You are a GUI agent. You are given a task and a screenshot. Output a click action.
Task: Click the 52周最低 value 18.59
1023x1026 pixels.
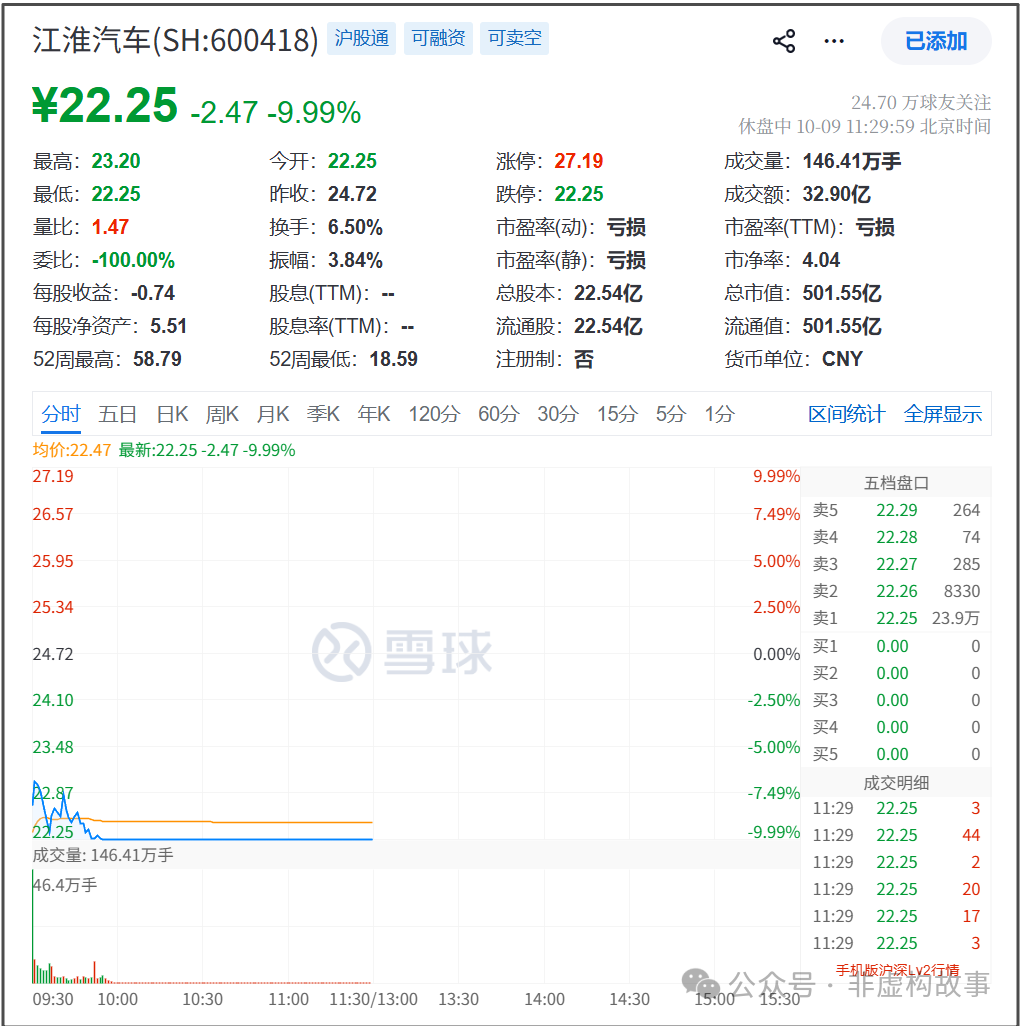pyautogui.click(x=393, y=359)
